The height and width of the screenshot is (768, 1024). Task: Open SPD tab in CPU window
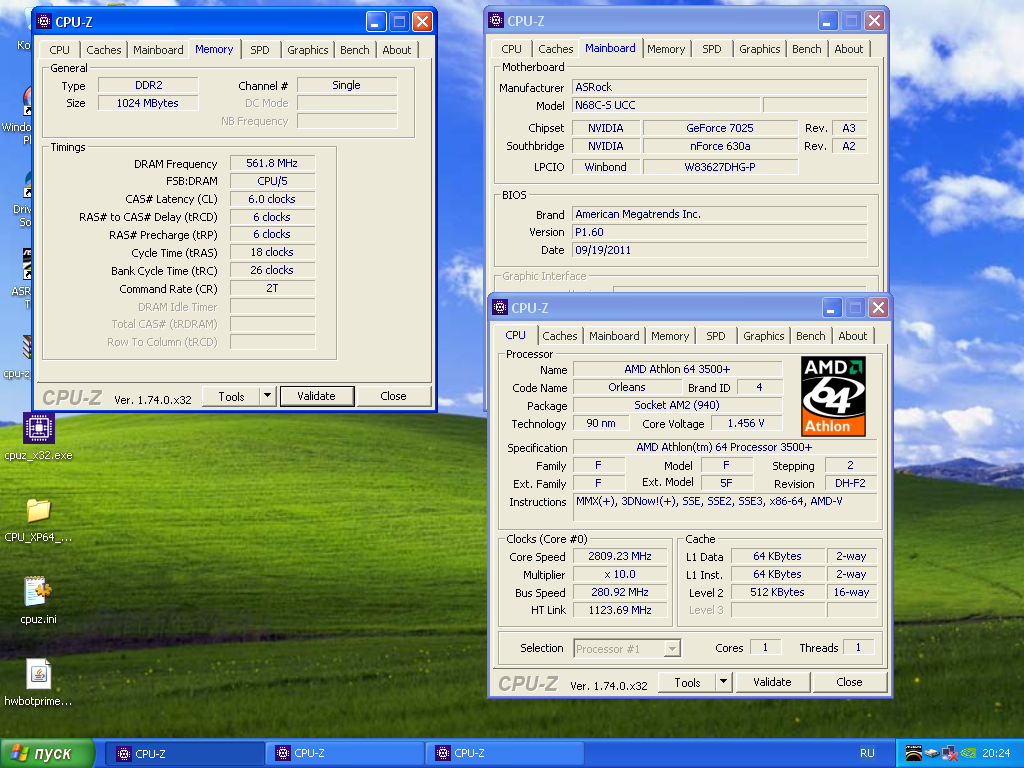(716, 336)
